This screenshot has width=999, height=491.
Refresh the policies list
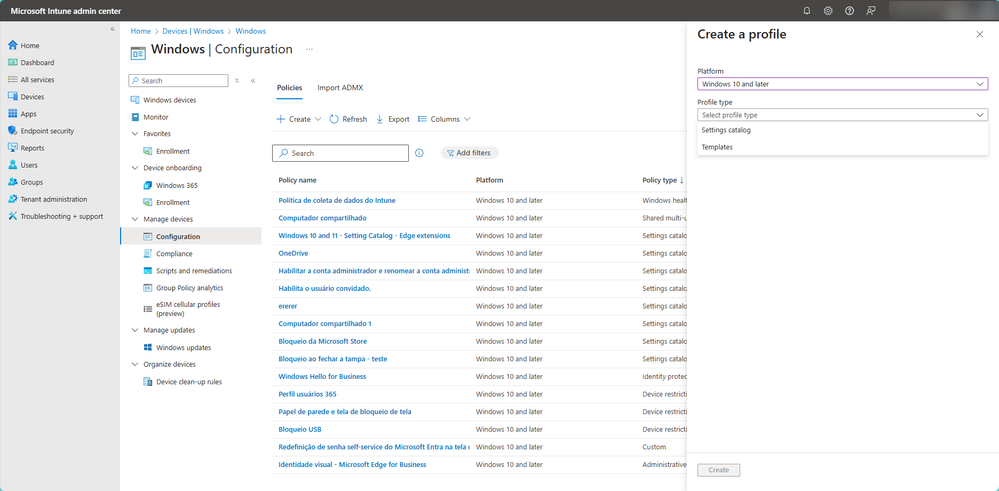coord(349,119)
